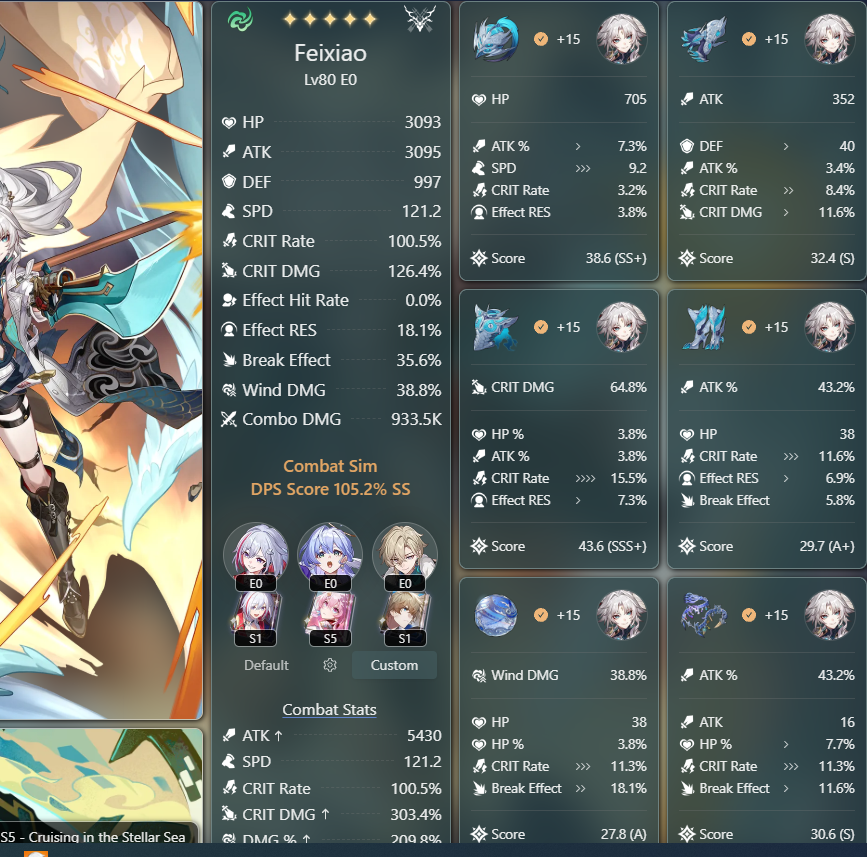Select the head relic icon with HP
The height and width of the screenshot is (857, 867).
tap(496, 39)
